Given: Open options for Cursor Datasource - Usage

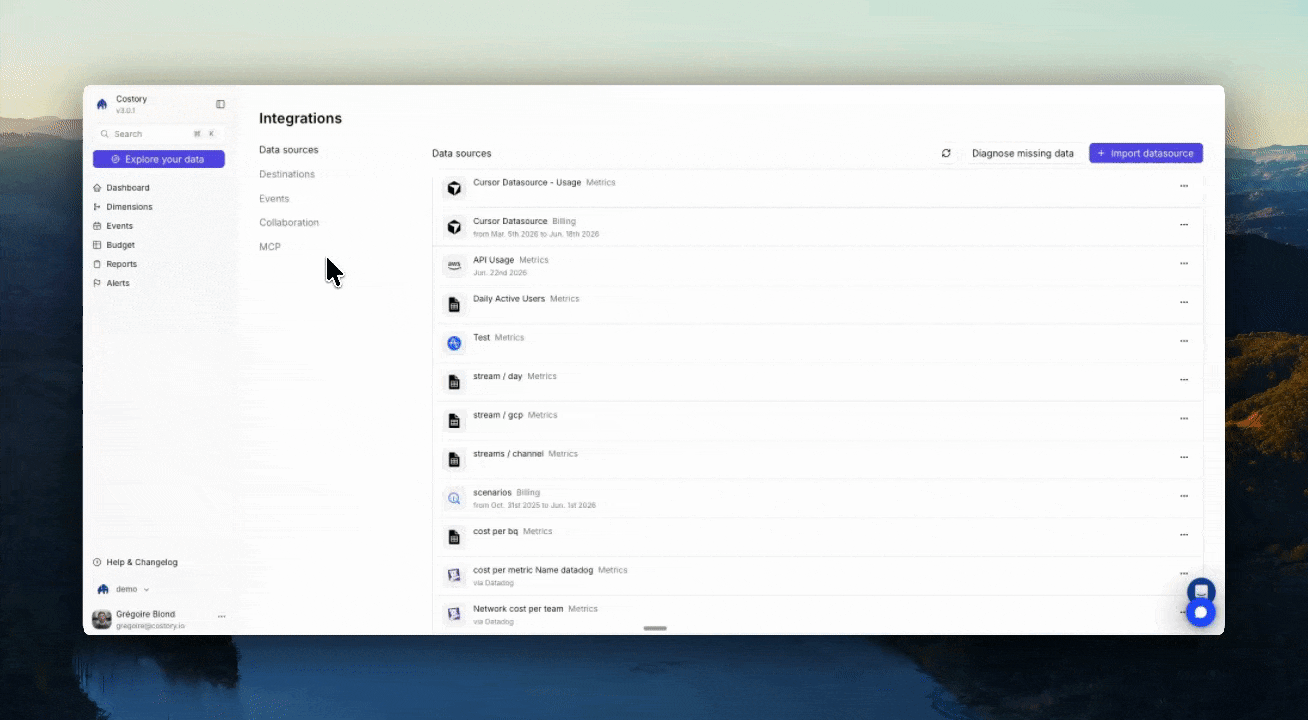Looking at the screenshot, I should click(x=1184, y=186).
